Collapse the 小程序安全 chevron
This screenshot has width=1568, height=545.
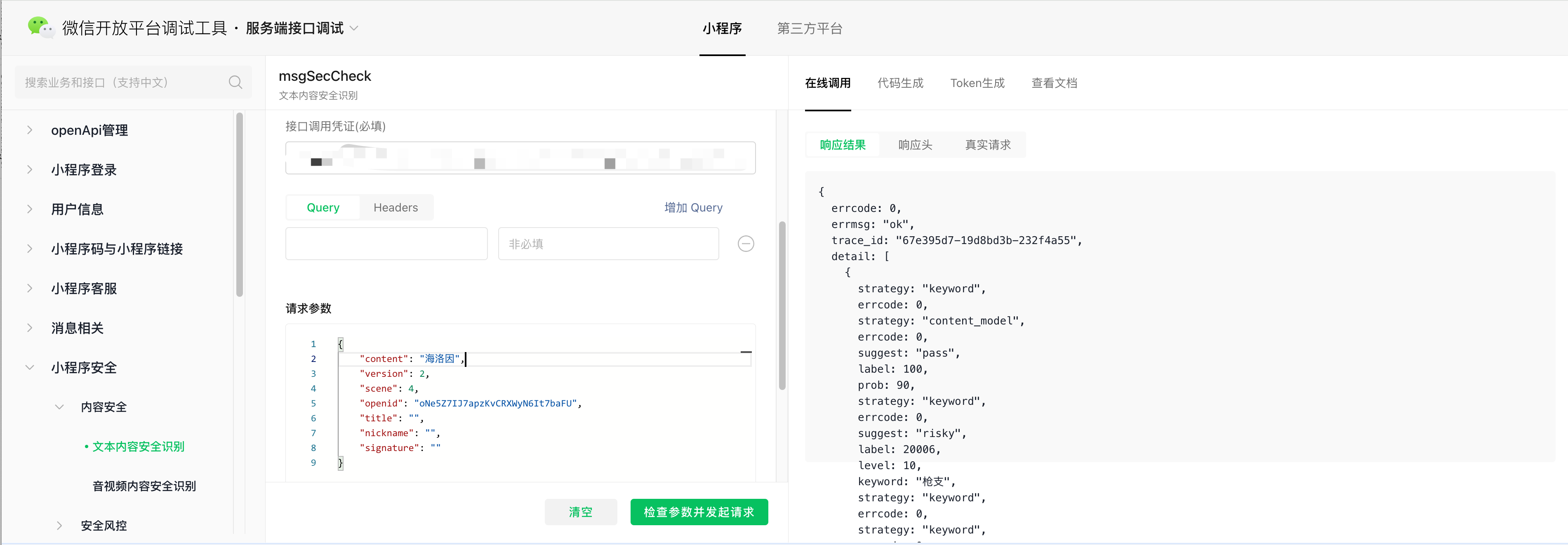click(29, 367)
